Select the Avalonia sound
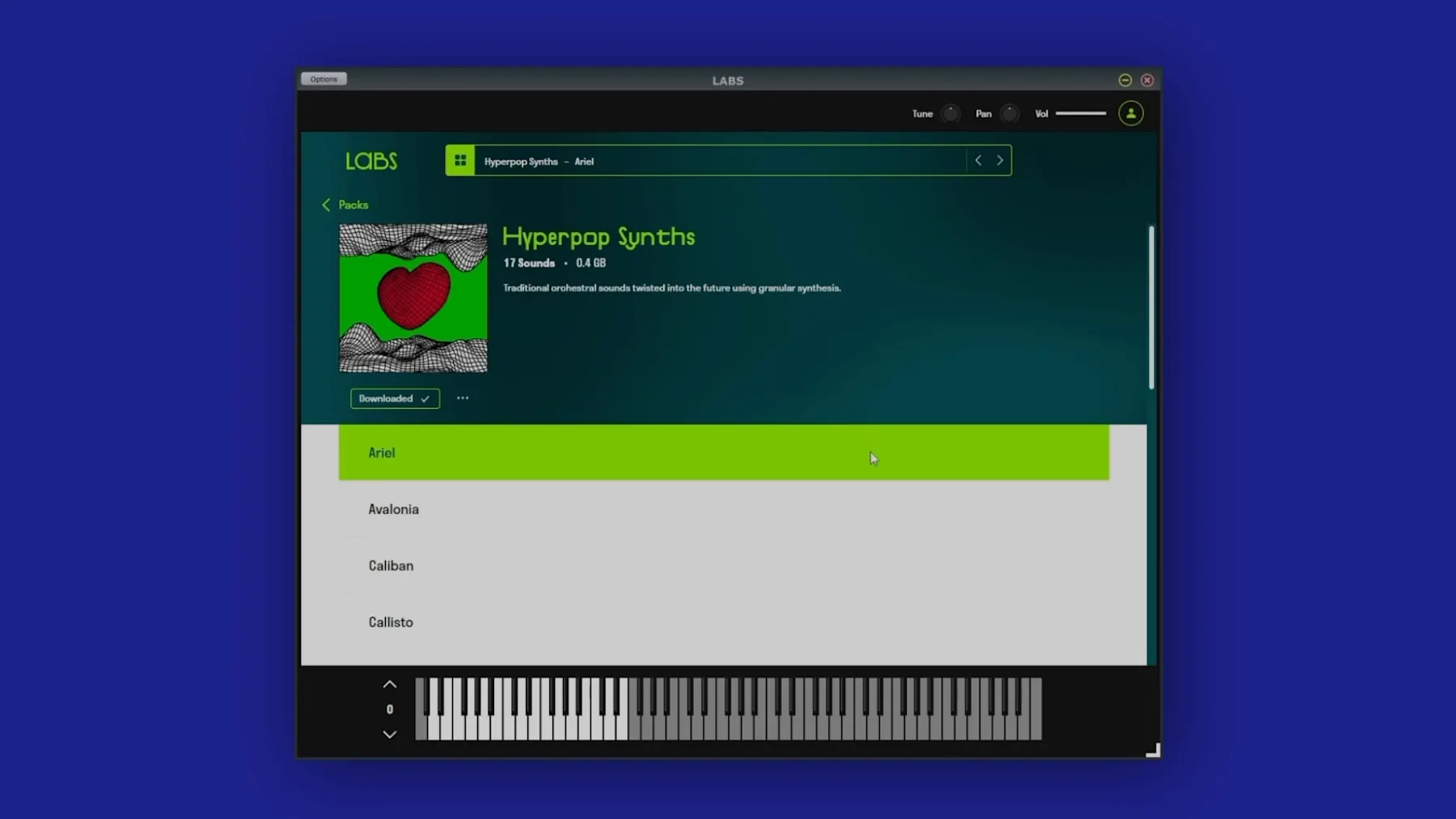 (724, 509)
